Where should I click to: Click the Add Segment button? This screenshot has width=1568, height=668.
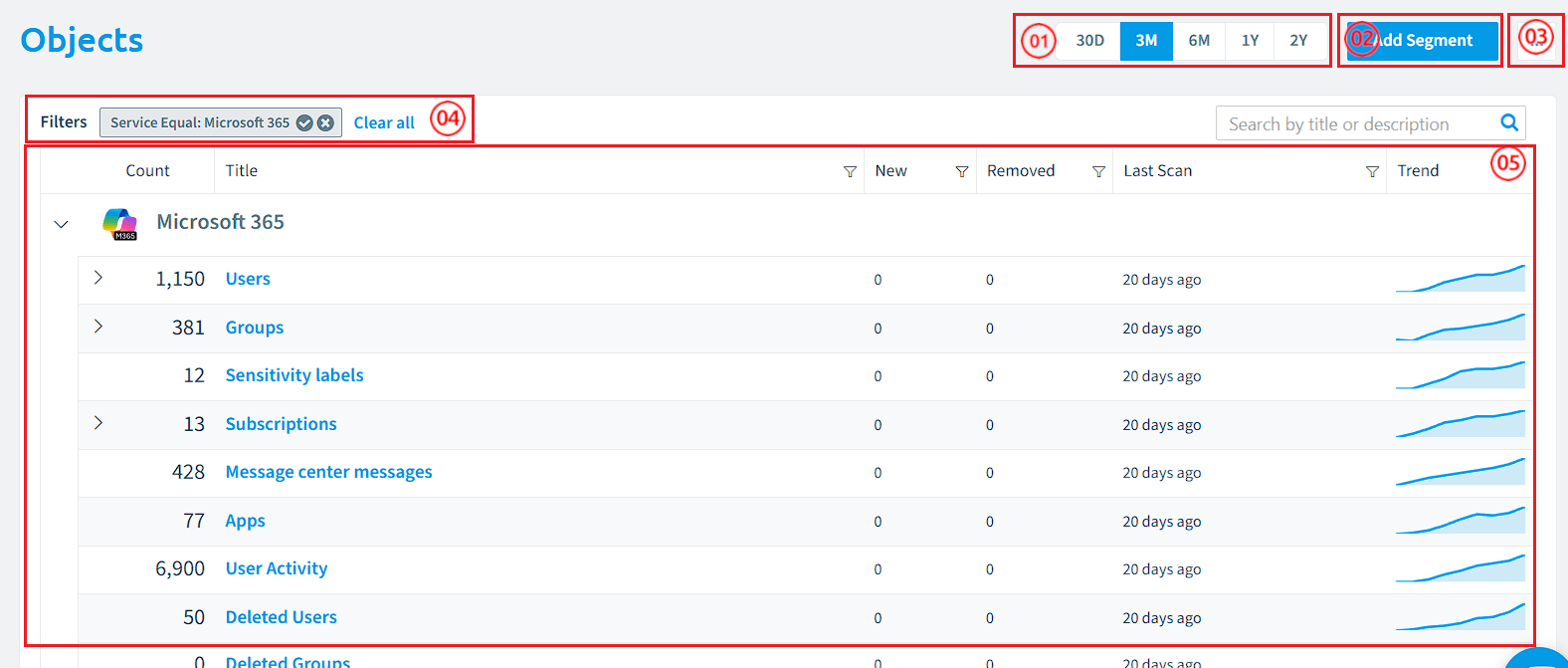[1423, 41]
